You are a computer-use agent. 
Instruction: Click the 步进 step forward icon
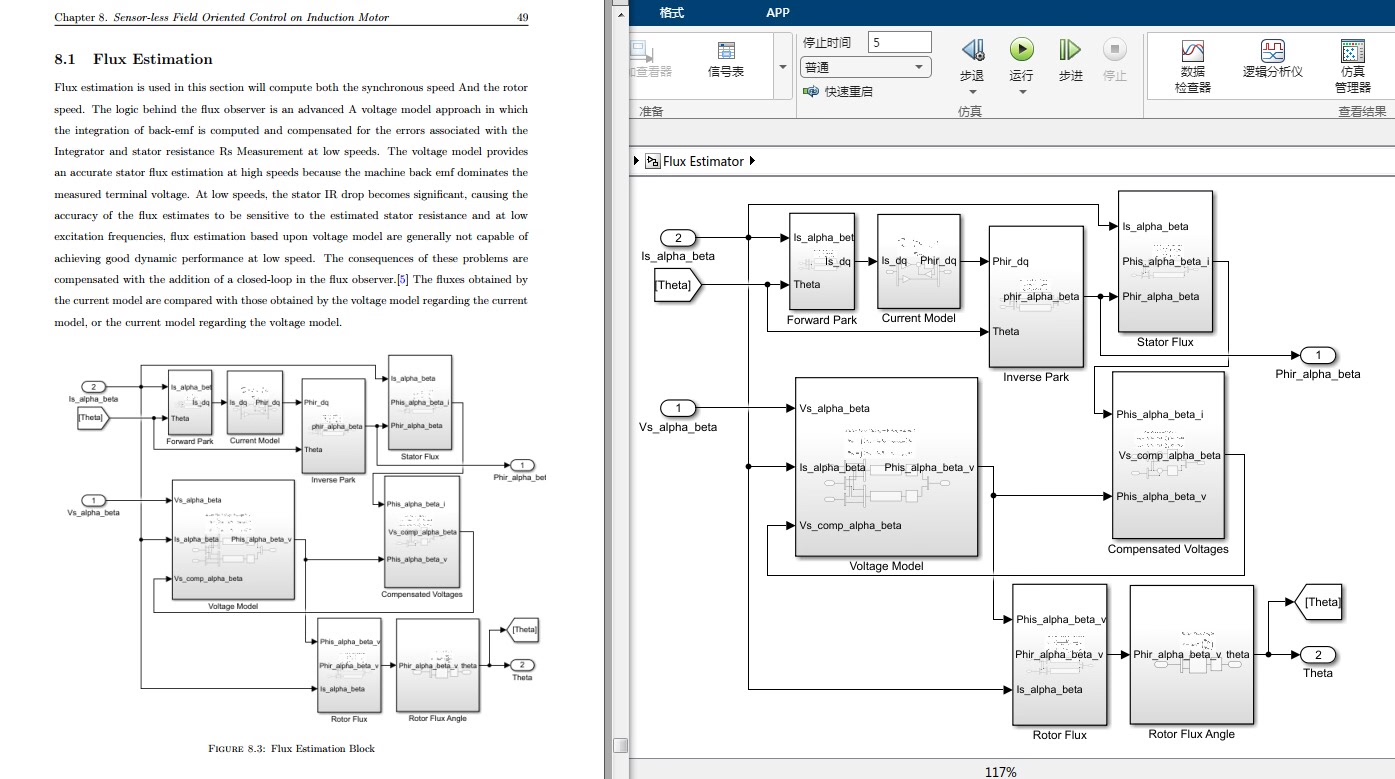pos(1070,49)
